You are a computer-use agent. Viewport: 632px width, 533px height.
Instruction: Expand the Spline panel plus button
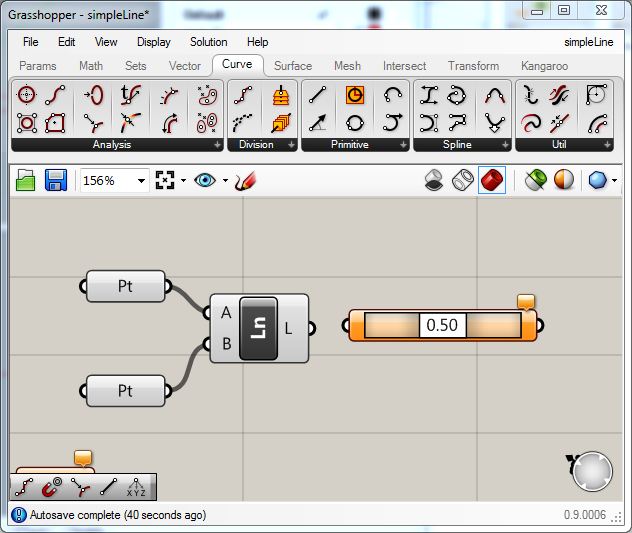pyautogui.click(x=505, y=144)
